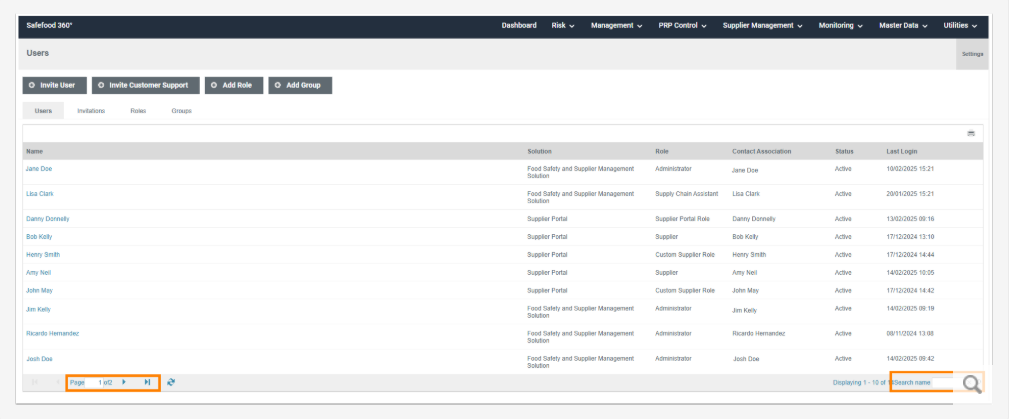
Task: Open the PRP Control dropdown
Action: point(682,25)
